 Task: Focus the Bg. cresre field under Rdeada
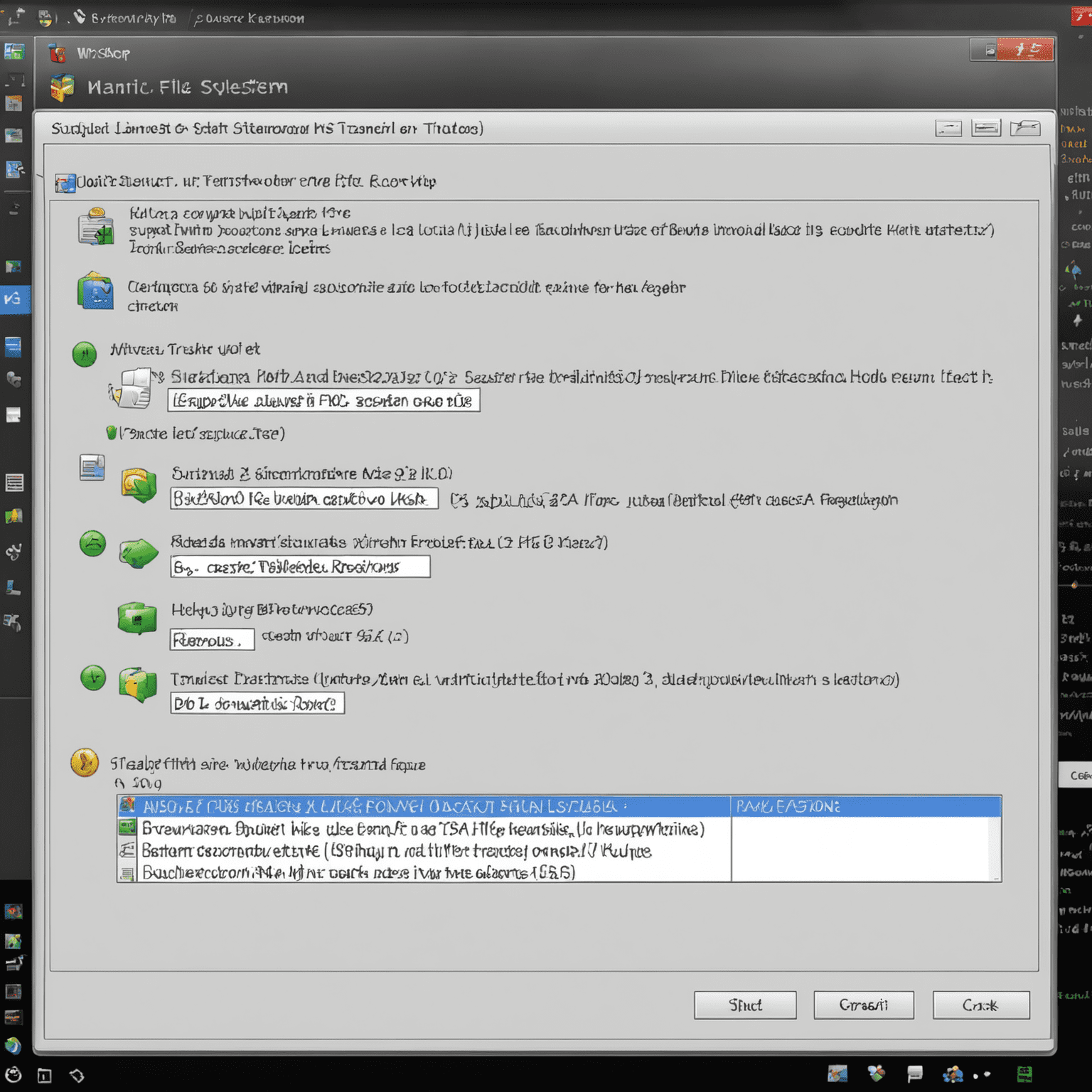[x=300, y=567]
